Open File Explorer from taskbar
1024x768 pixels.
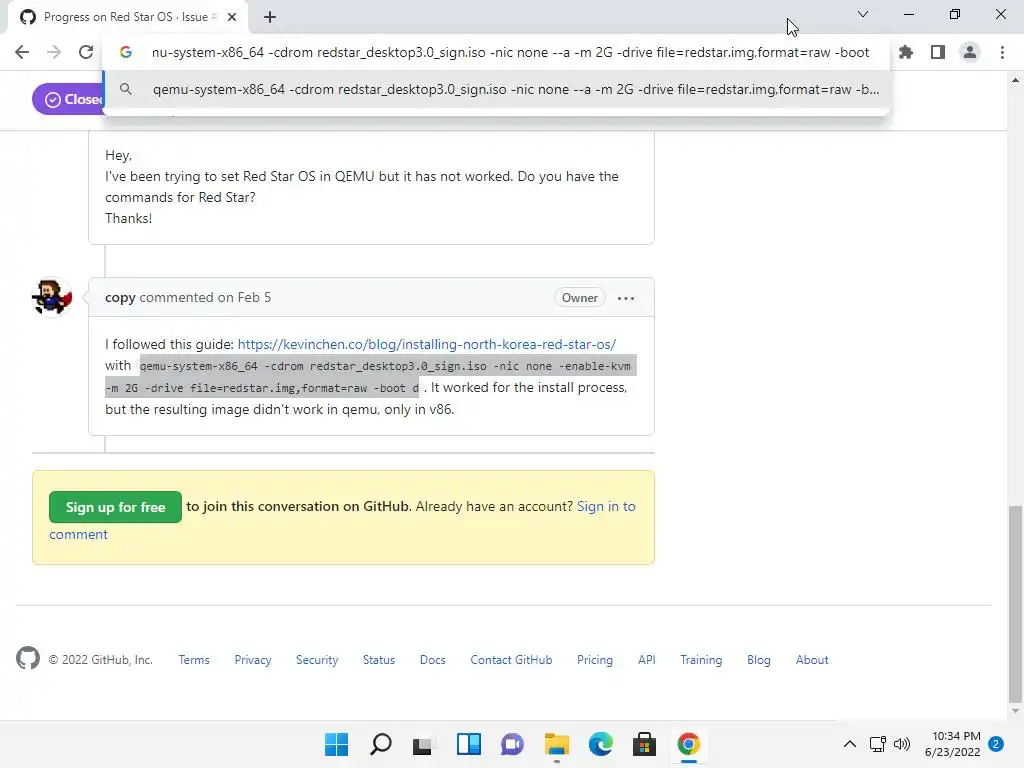click(556, 744)
